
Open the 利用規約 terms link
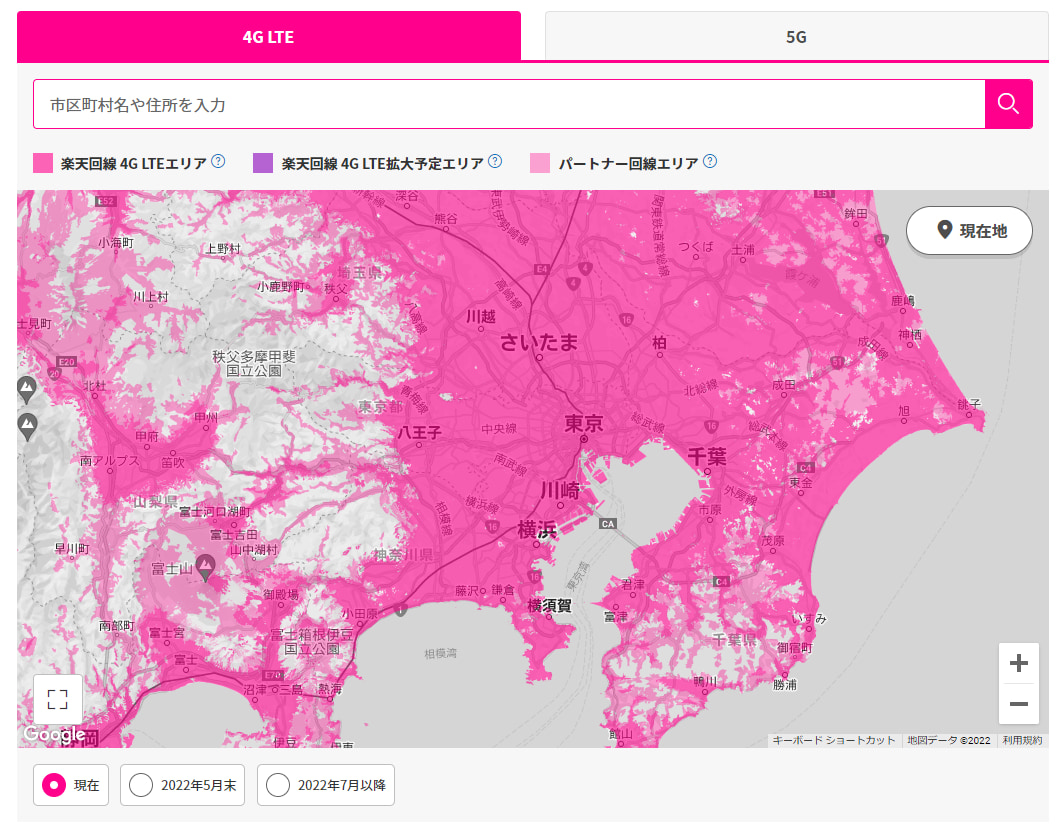[1022, 740]
